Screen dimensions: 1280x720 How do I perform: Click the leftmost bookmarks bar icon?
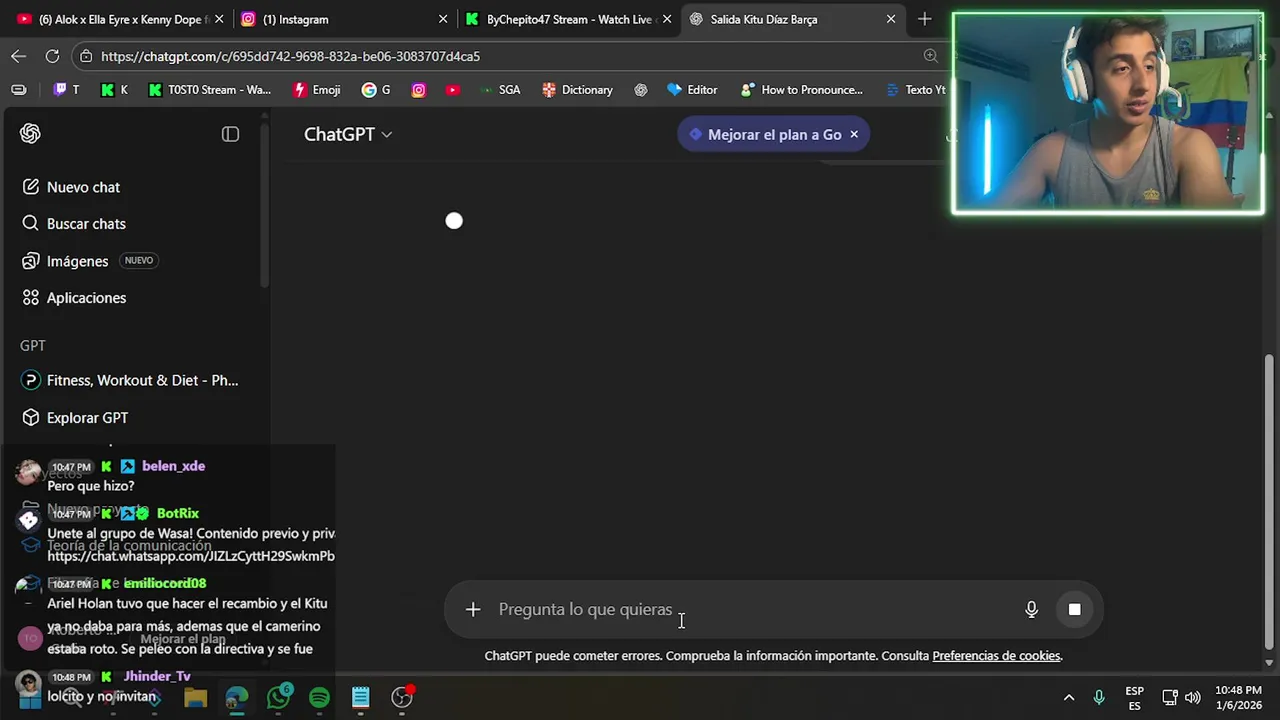[x=19, y=90]
